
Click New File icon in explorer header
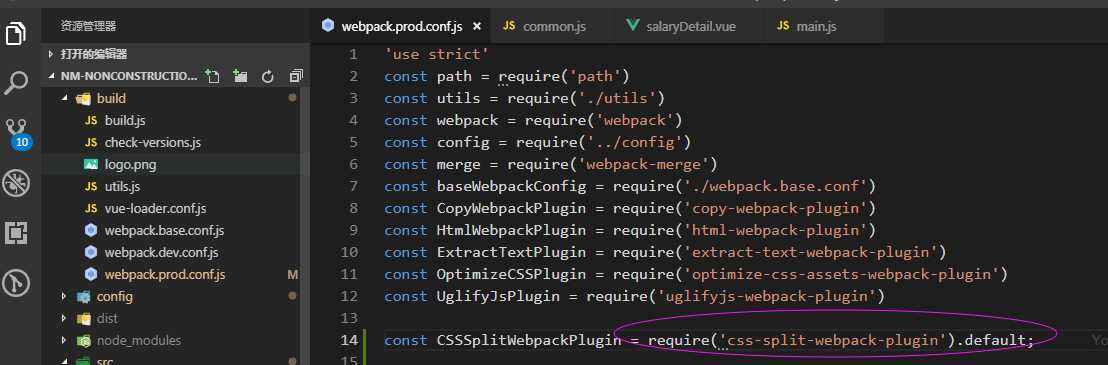[x=212, y=76]
